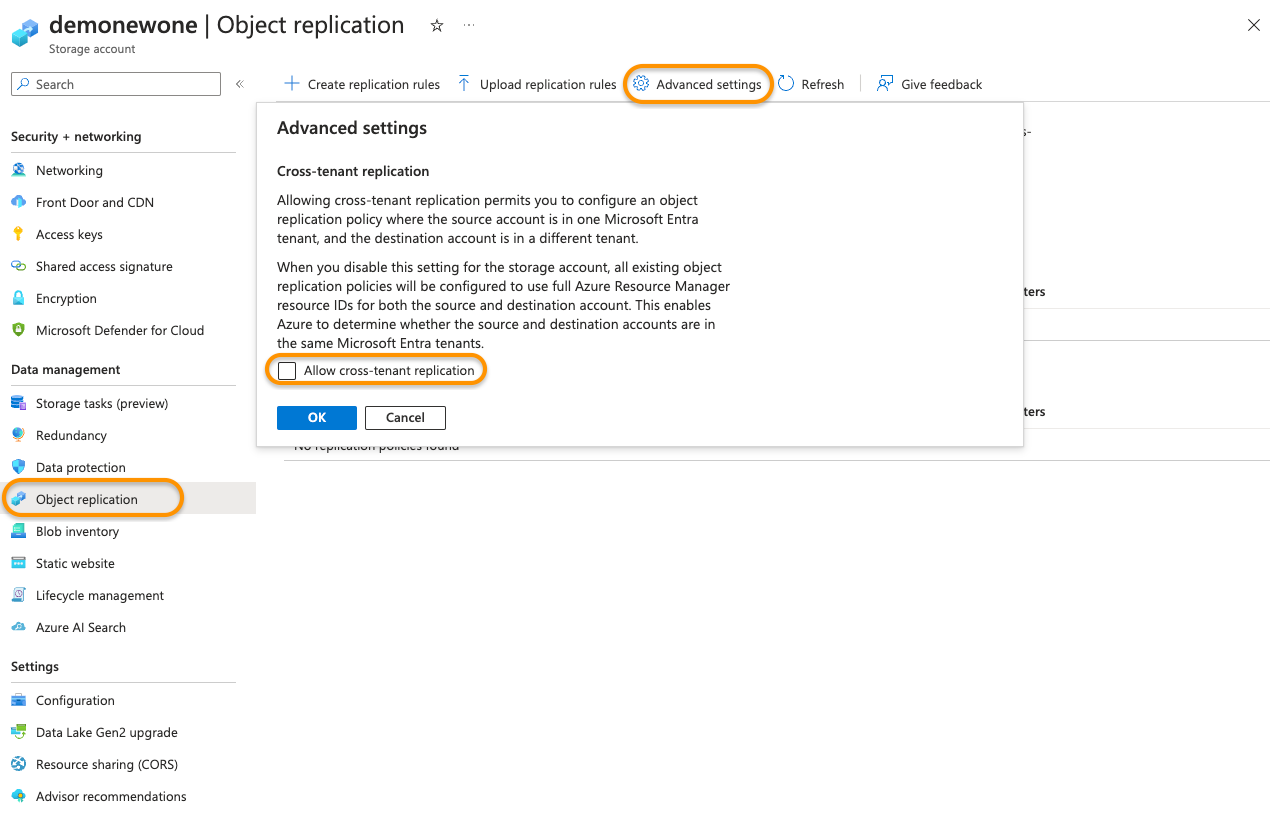Go to Static website
1276x818 pixels.
[x=75, y=564]
